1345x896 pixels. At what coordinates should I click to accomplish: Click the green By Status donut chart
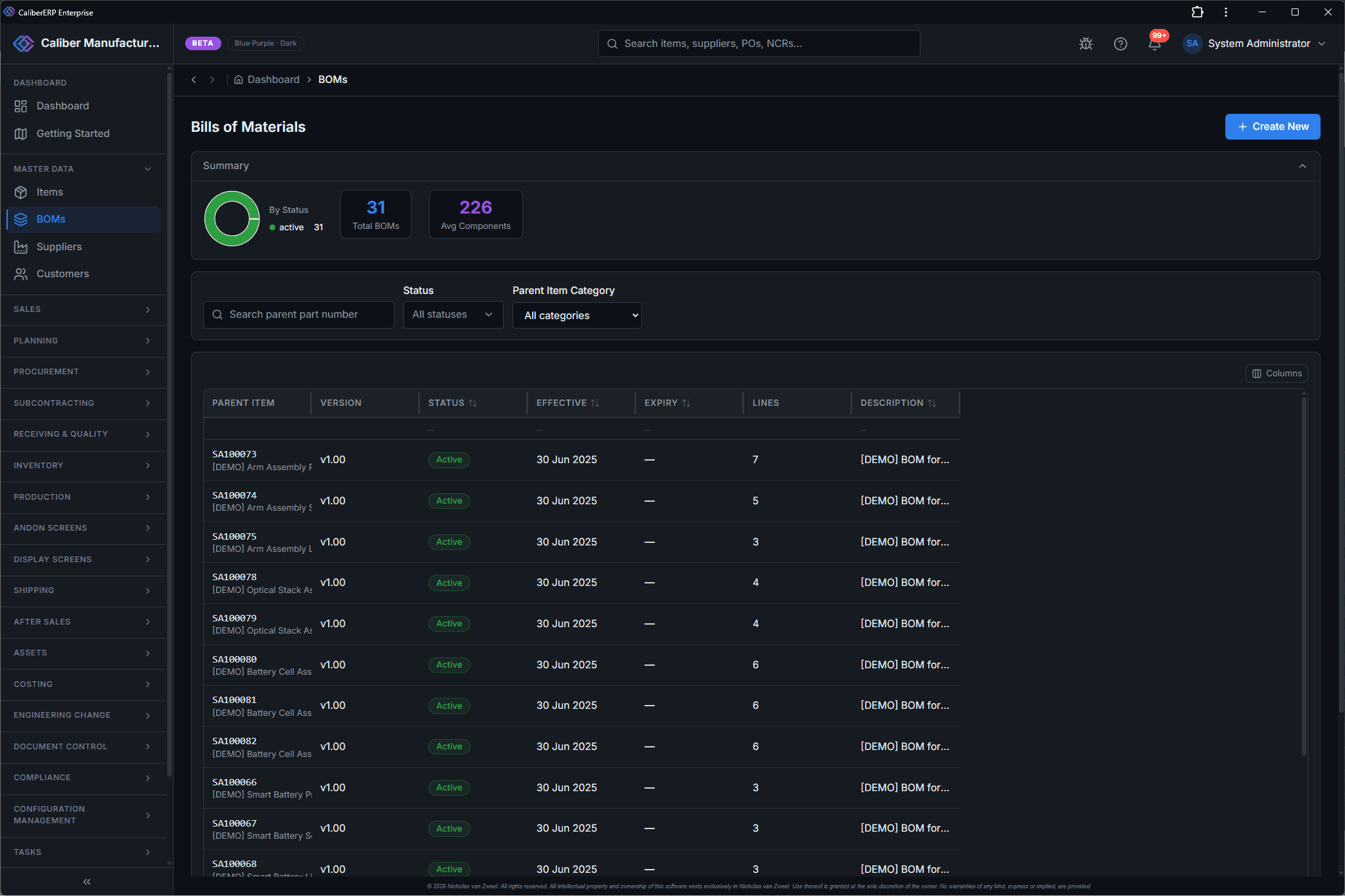coord(232,218)
